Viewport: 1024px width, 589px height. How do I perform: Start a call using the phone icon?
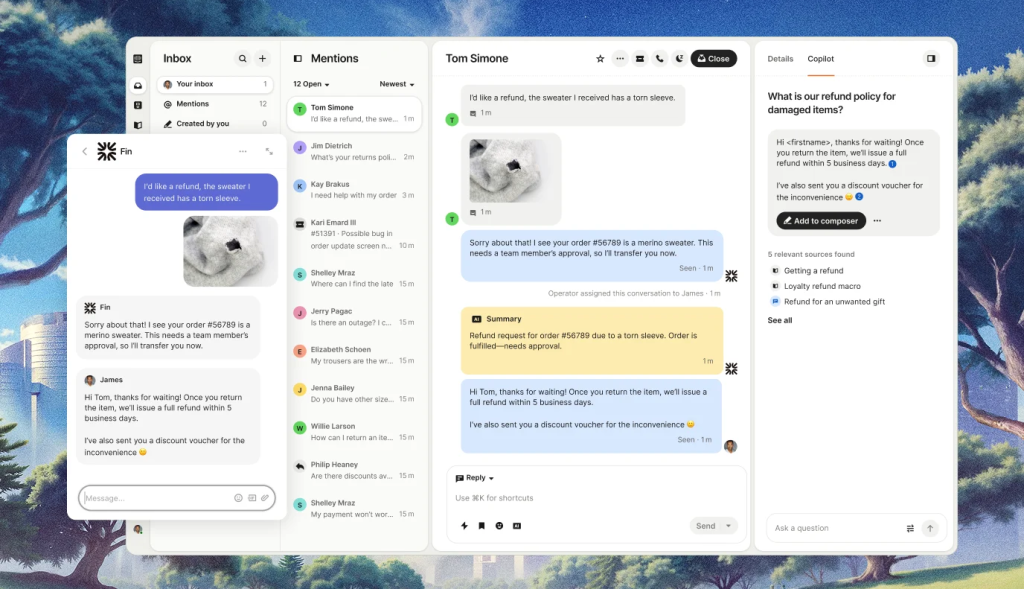click(x=659, y=58)
